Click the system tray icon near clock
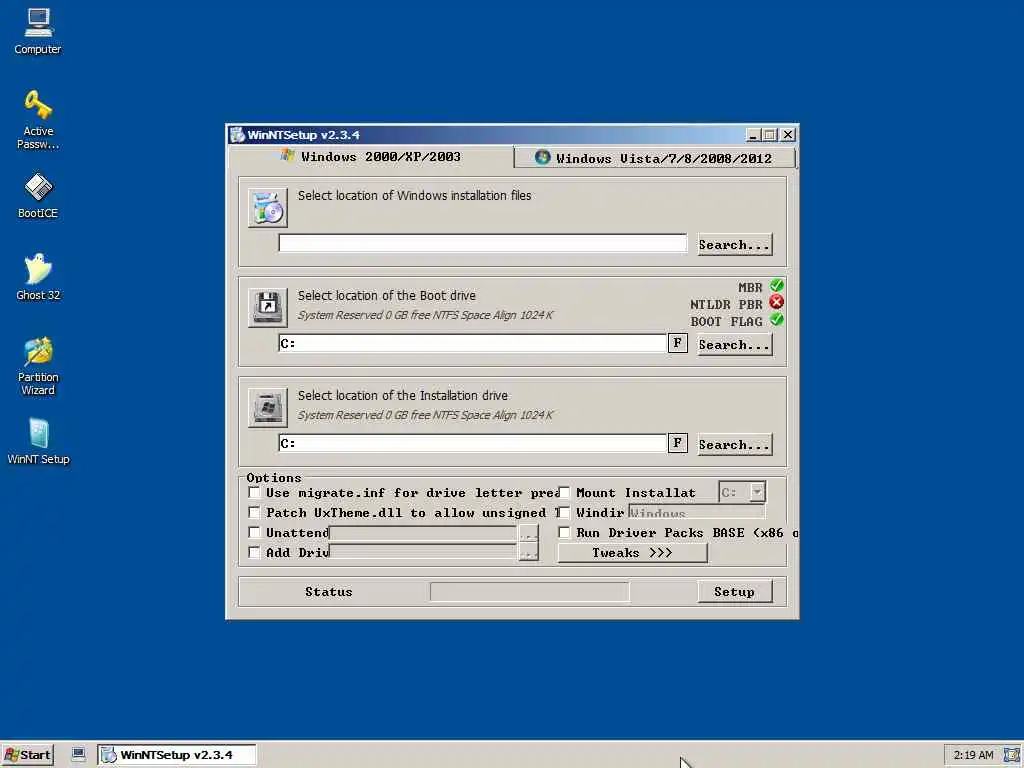 [1012, 755]
